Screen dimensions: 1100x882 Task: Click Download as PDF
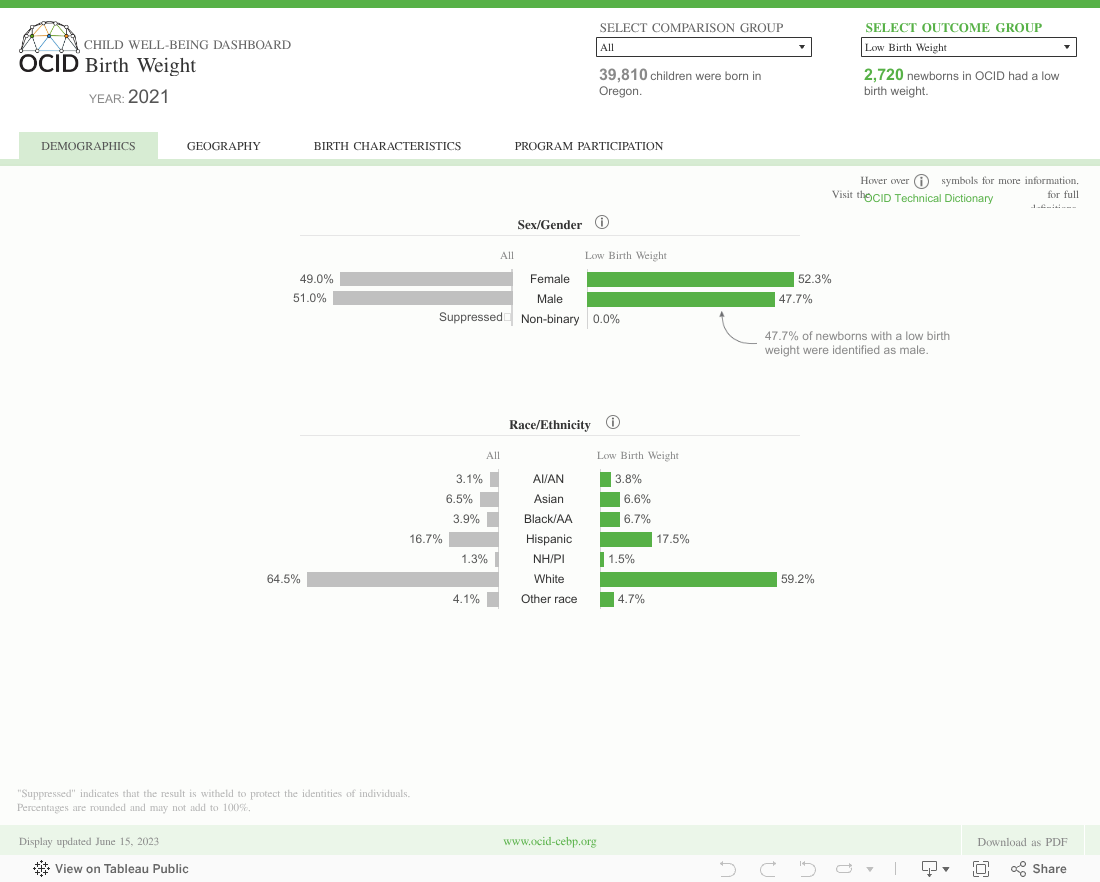[x=1022, y=842]
